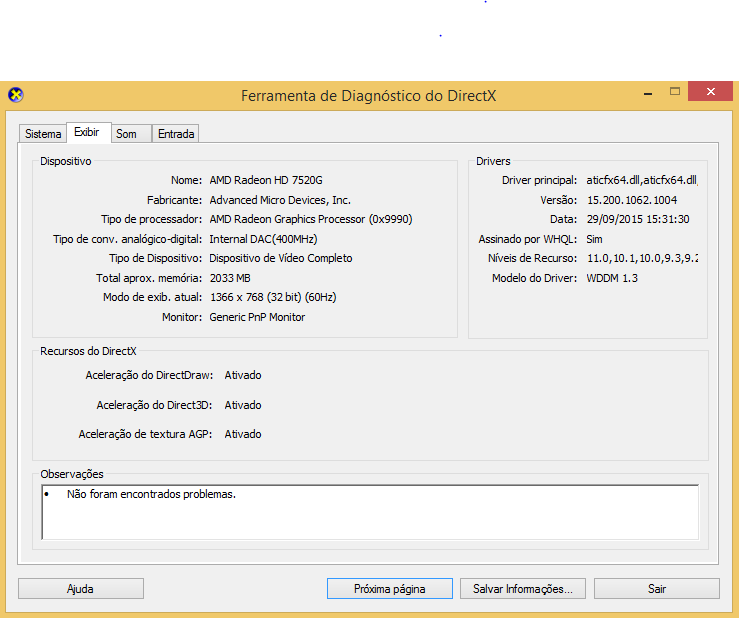
Task: Click inside the Observações text box
Action: [x=370, y=512]
